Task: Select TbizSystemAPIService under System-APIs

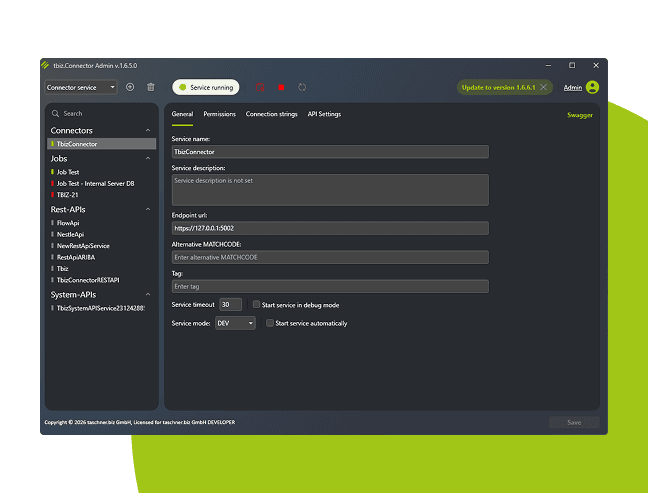Action: 102,308
